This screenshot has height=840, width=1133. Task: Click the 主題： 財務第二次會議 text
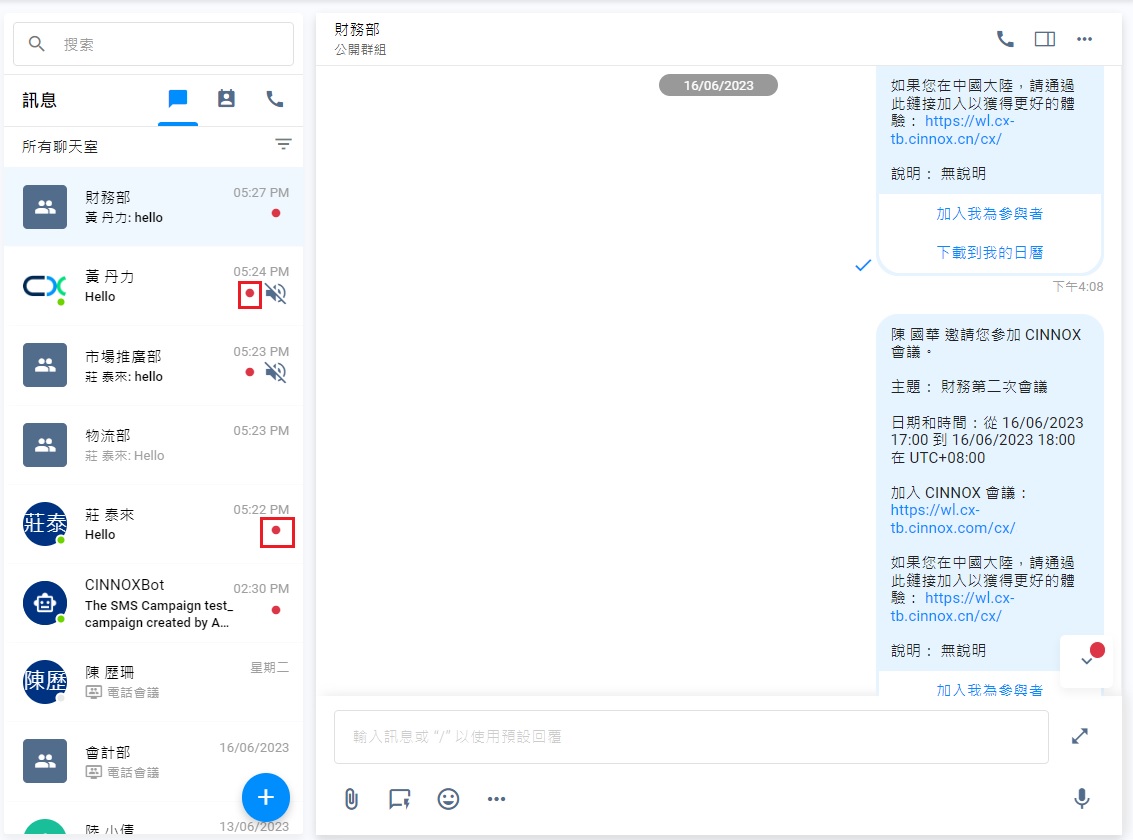(969, 387)
